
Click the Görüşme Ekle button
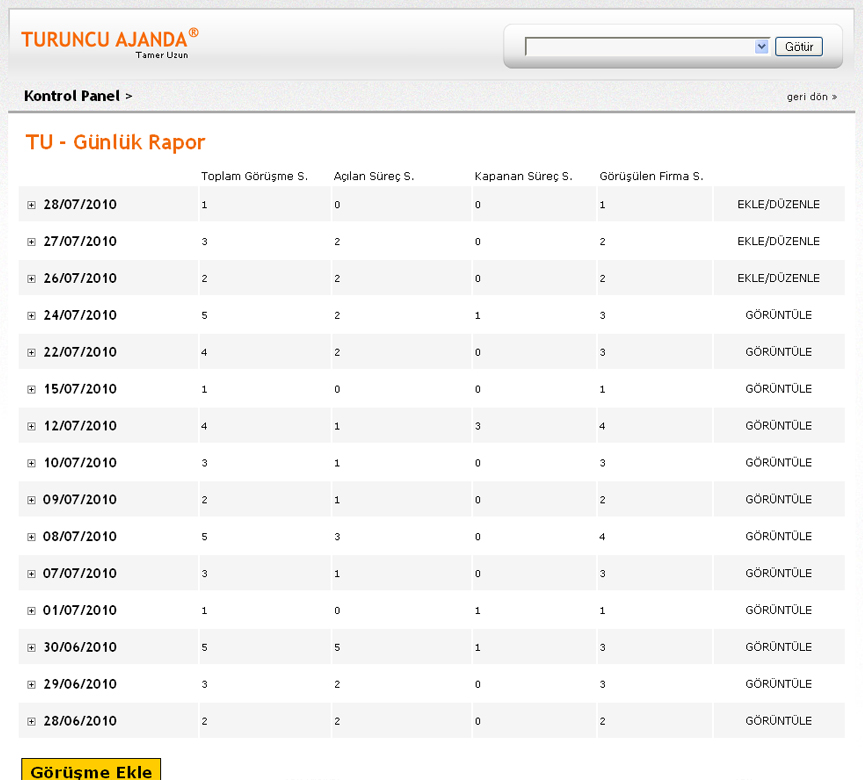[91, 771]
